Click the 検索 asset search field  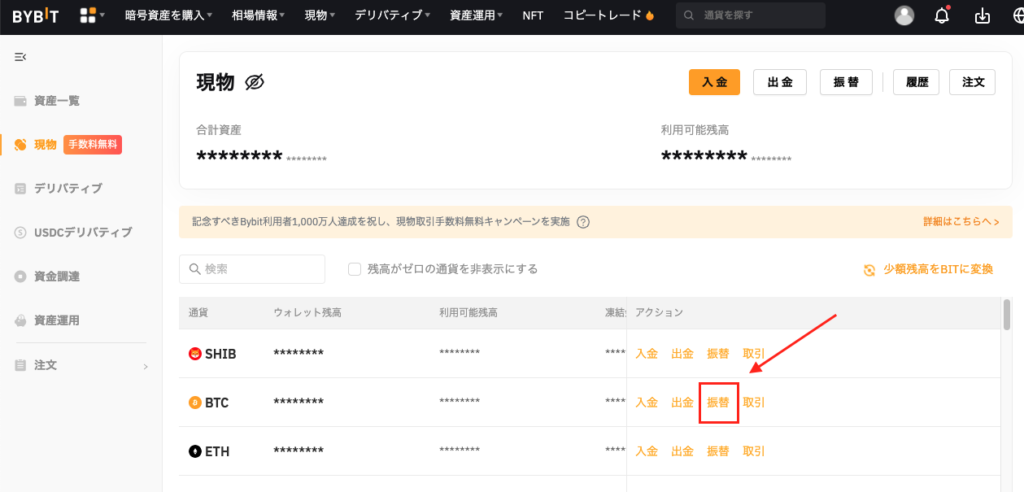(252, 269)
